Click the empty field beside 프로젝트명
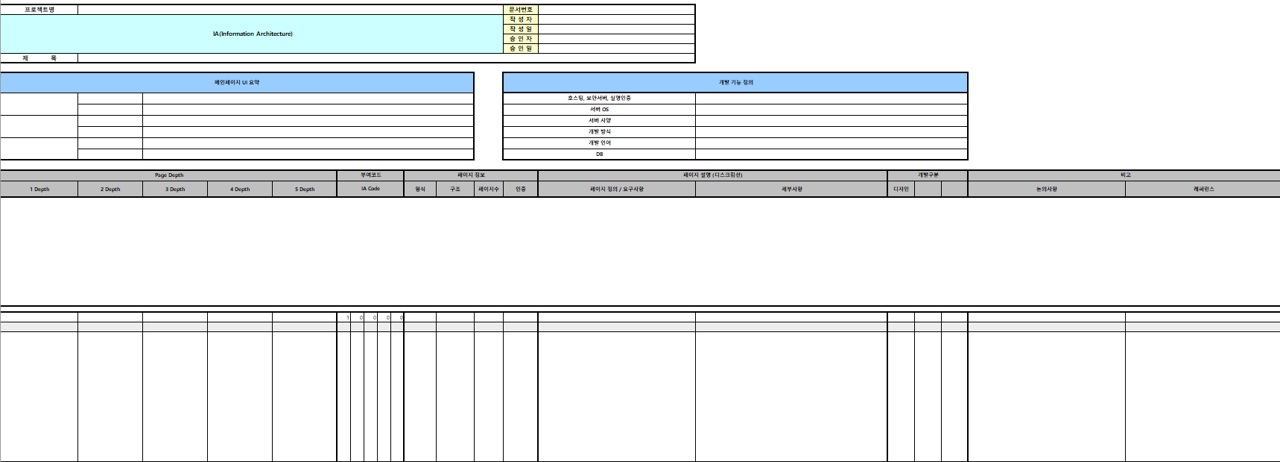Viewport: 1280px width, 462px height. point(291,9)
